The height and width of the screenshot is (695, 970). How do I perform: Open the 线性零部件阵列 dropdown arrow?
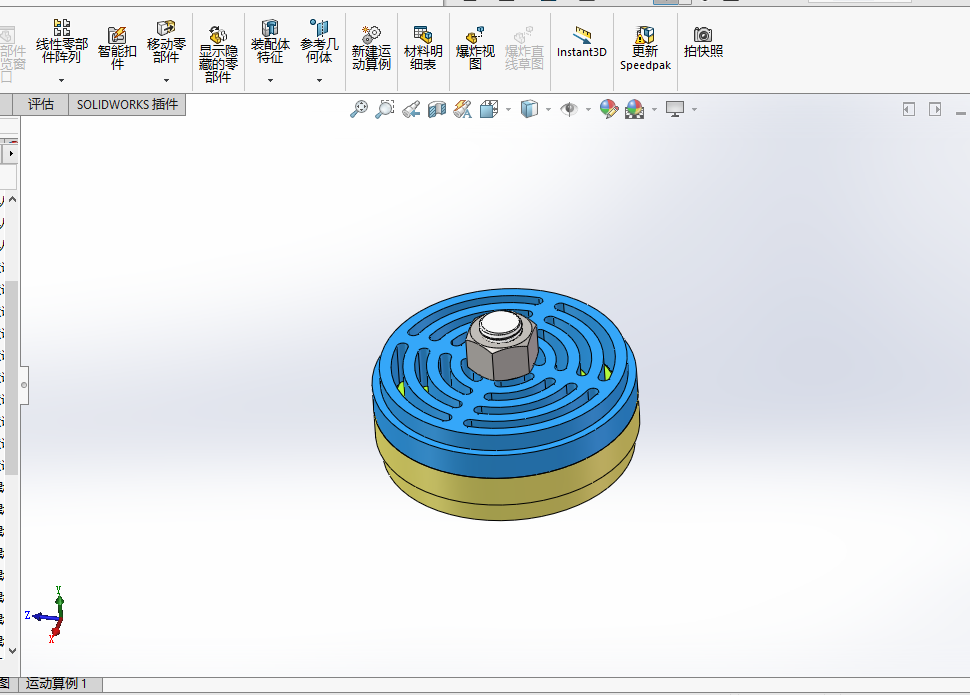(x=61, y=80)
